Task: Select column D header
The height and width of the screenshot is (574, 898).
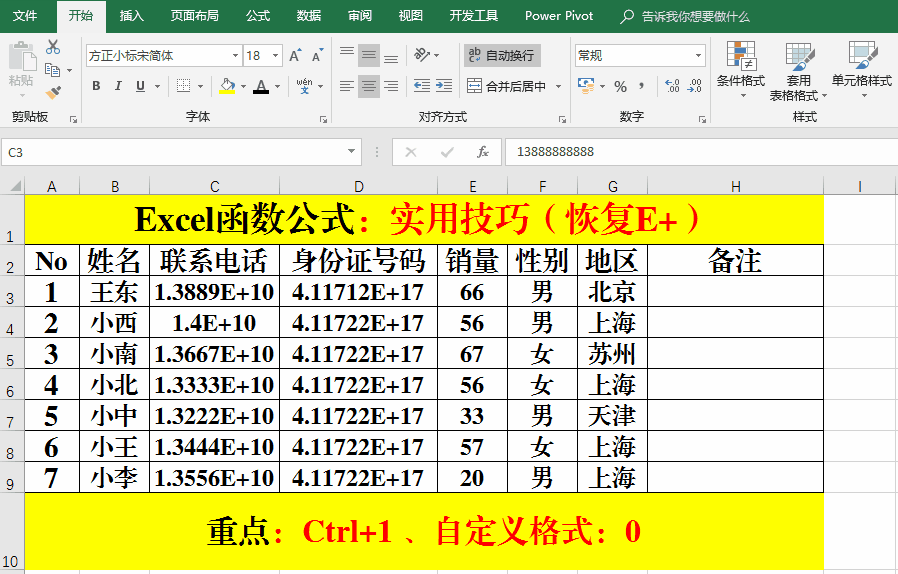Action: tap(359, 186)
